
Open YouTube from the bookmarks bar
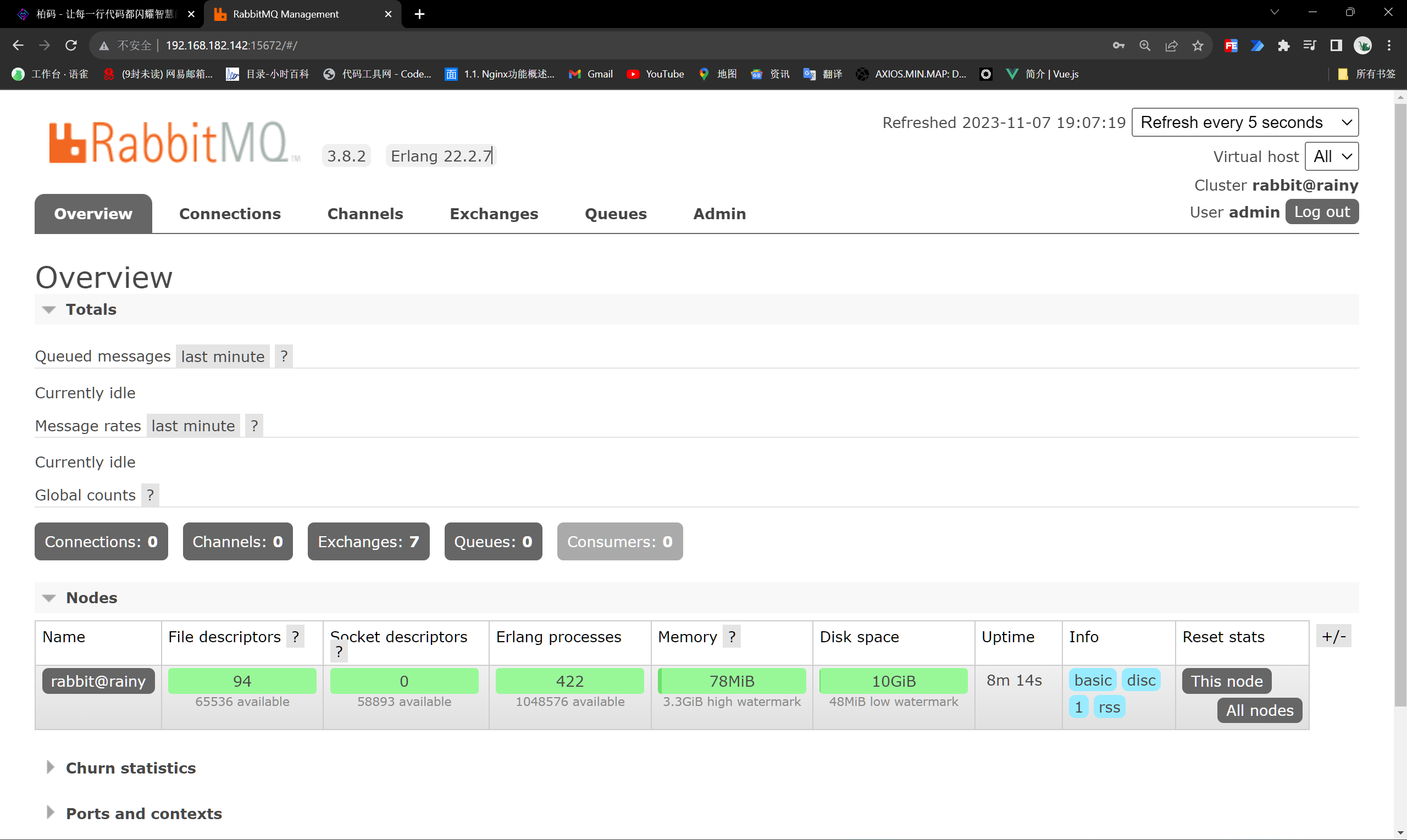[x=655, y=74]
